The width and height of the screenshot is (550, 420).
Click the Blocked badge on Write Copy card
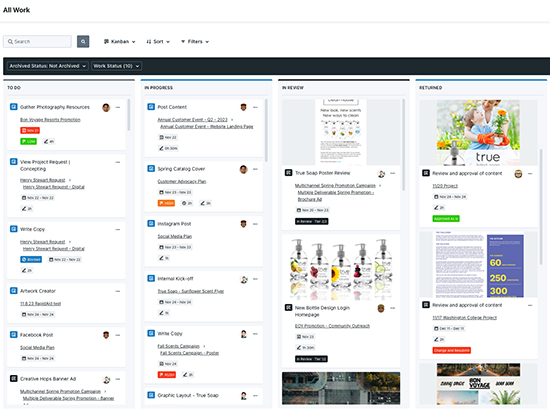coord(31,260)
